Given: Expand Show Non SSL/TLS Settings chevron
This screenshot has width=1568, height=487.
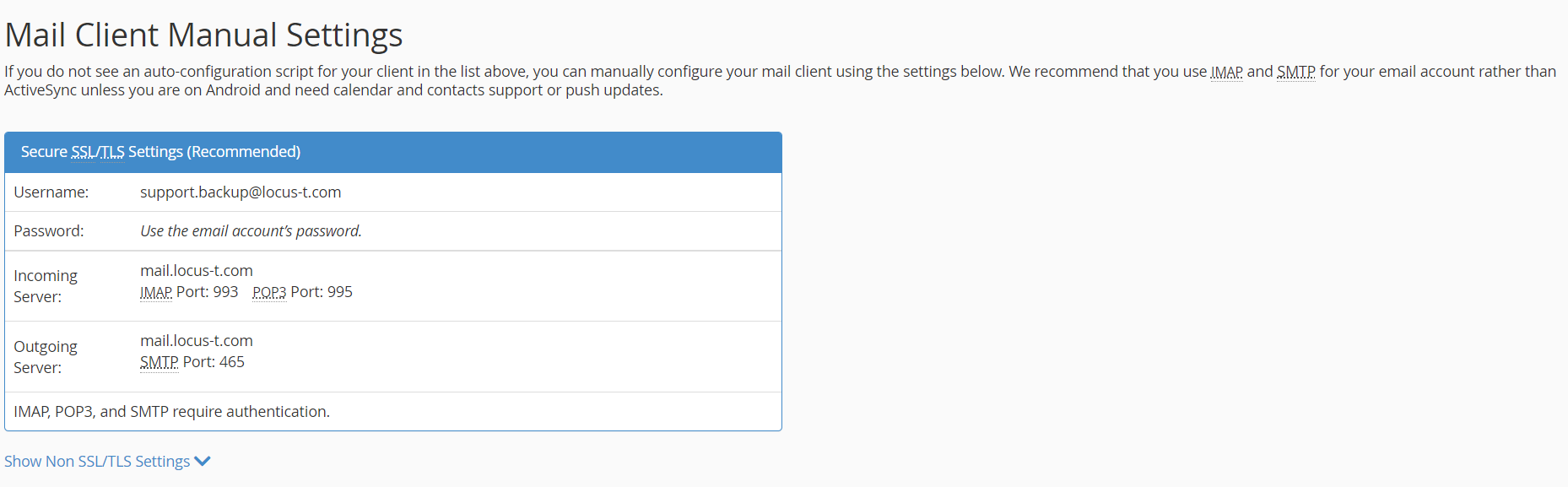Looking at the screenshot, I should pyautogui.click(x=203, y=462).
